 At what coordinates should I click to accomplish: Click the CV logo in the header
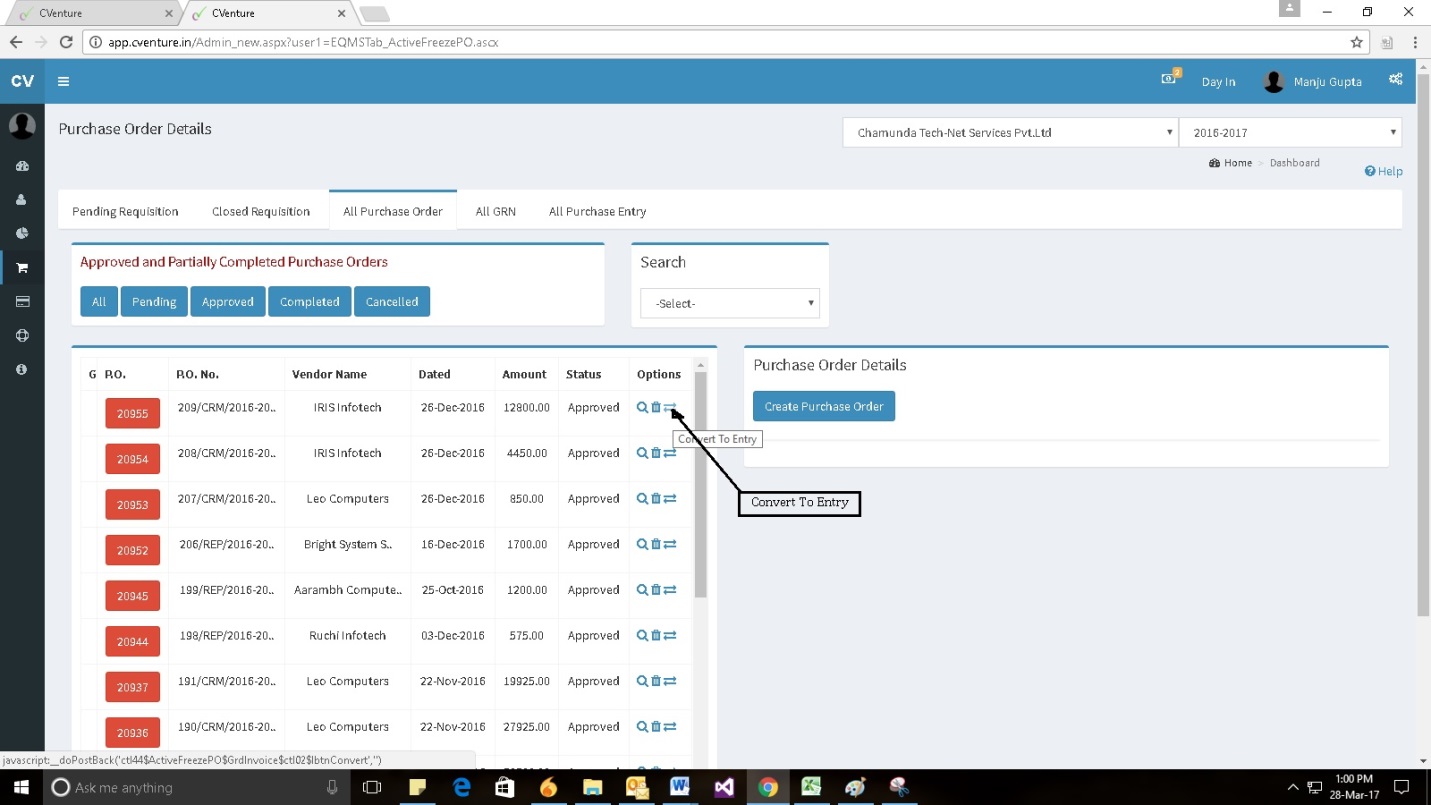(22, 81)
